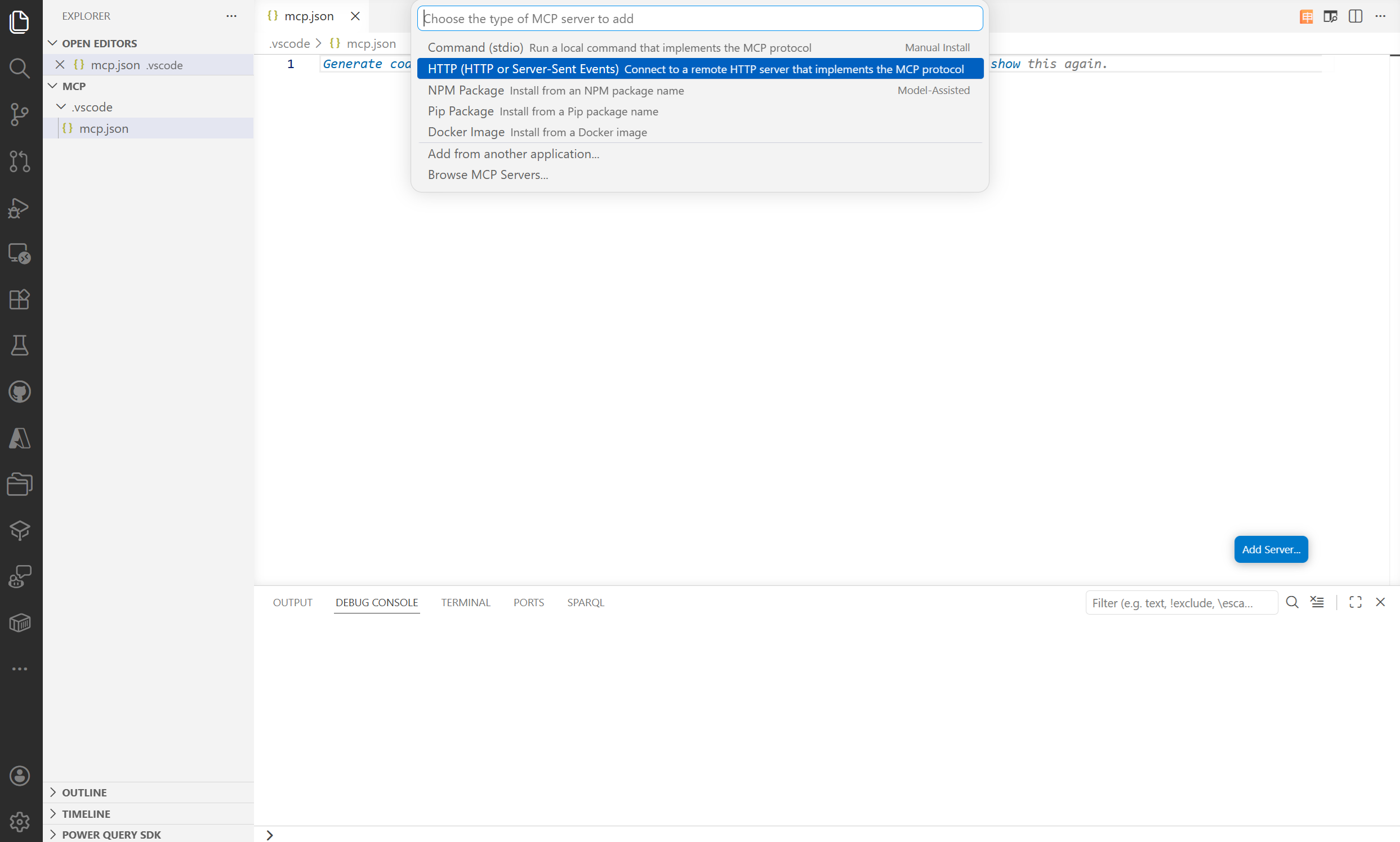Choose Pip Package server type
This screenshot has height=842, width=1400.
click(x=700, y=111)
